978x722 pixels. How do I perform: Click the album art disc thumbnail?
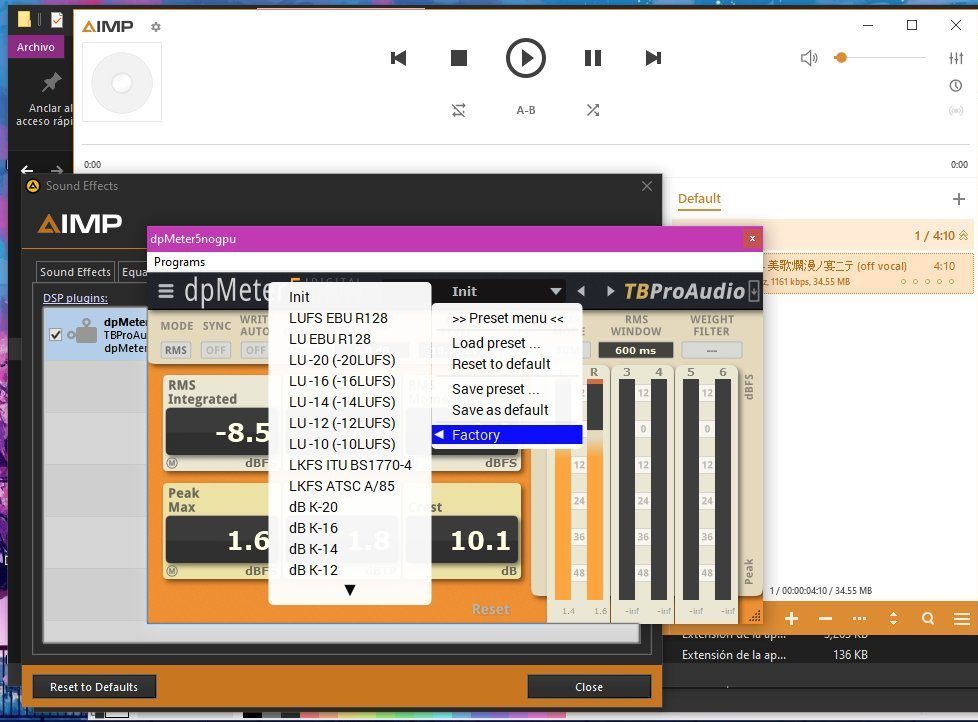coord(122,82)
